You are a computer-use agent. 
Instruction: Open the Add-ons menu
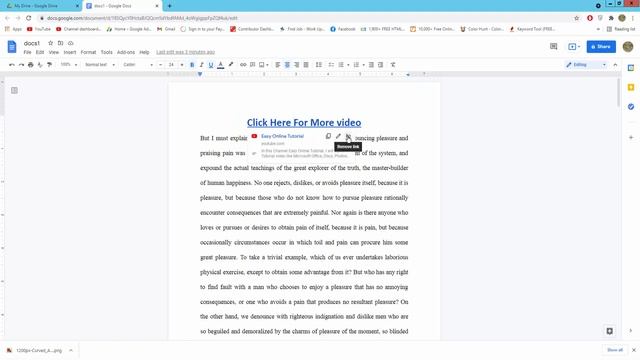click(126, 52)
